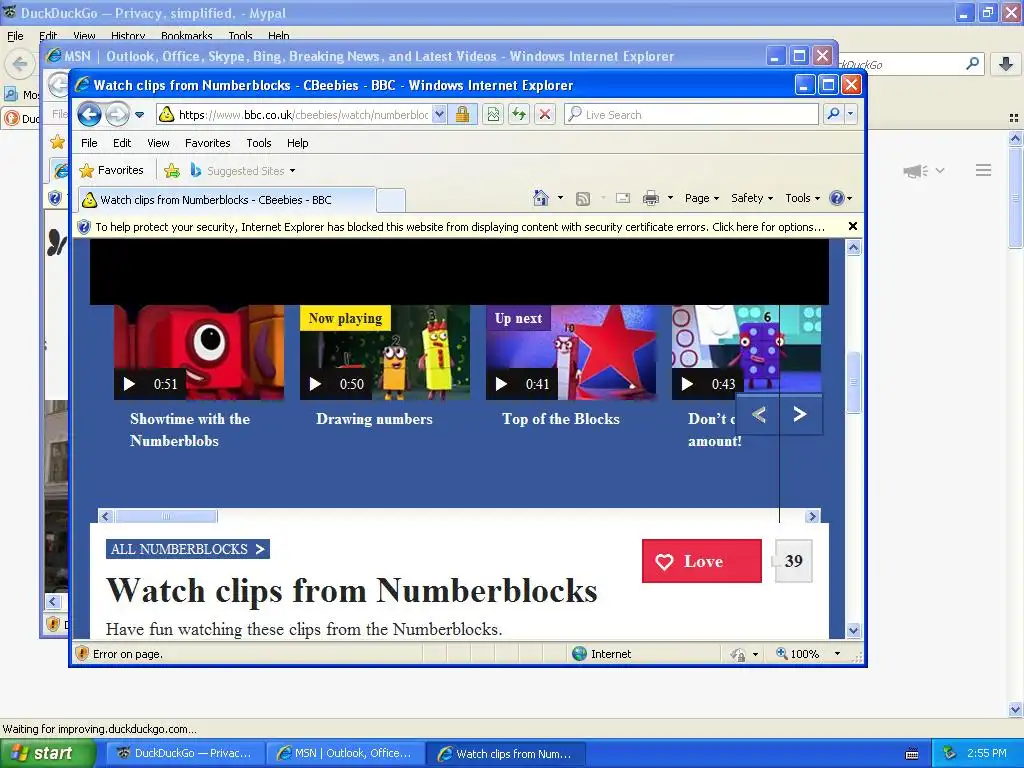Play the Drawing numbers clip thumbnail

pos(385,352)
